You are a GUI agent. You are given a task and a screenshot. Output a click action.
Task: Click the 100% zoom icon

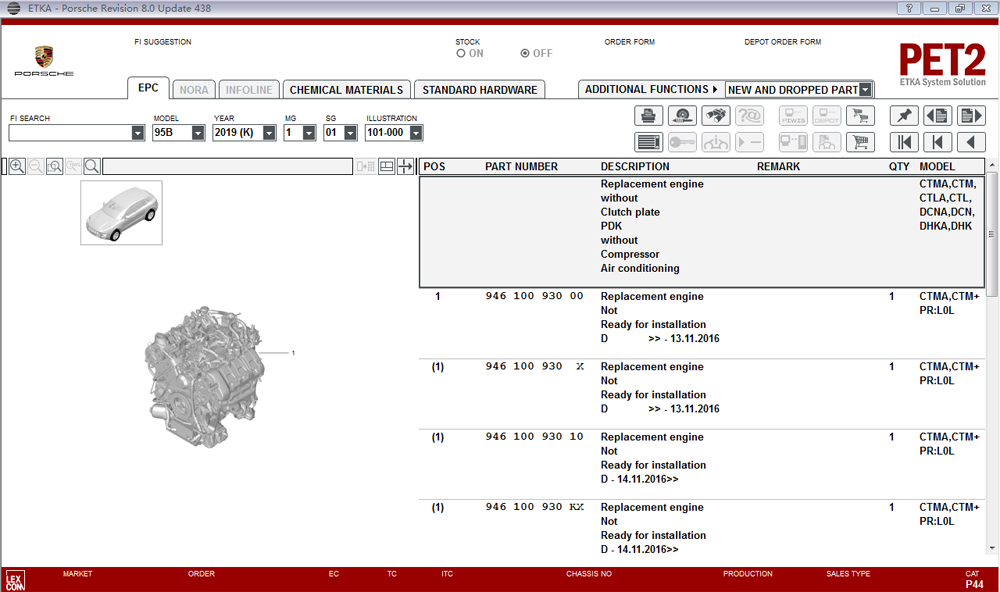point(73,166)
